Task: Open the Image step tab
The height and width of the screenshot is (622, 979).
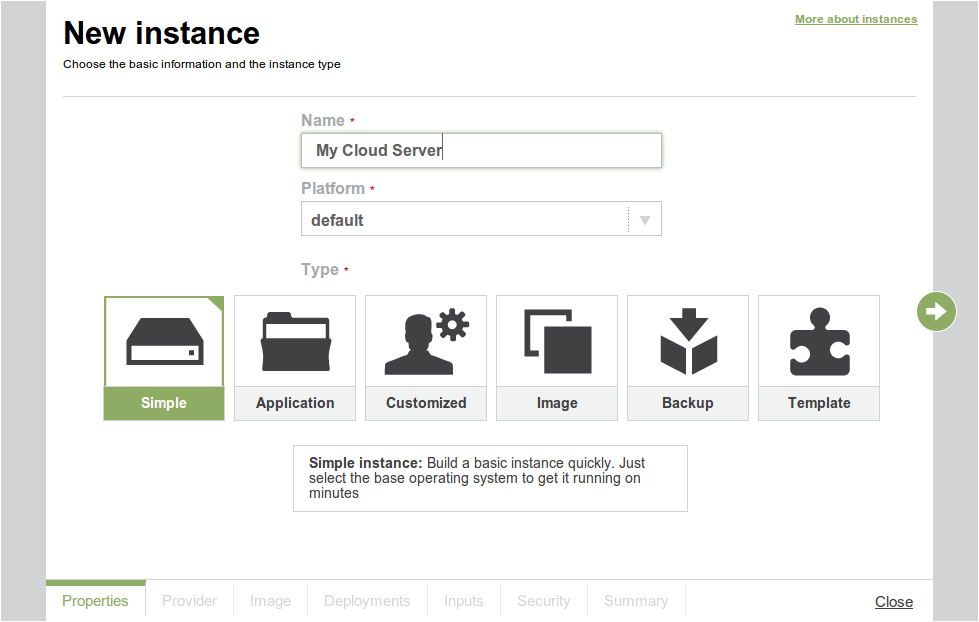Action: (x=270, y=601)
